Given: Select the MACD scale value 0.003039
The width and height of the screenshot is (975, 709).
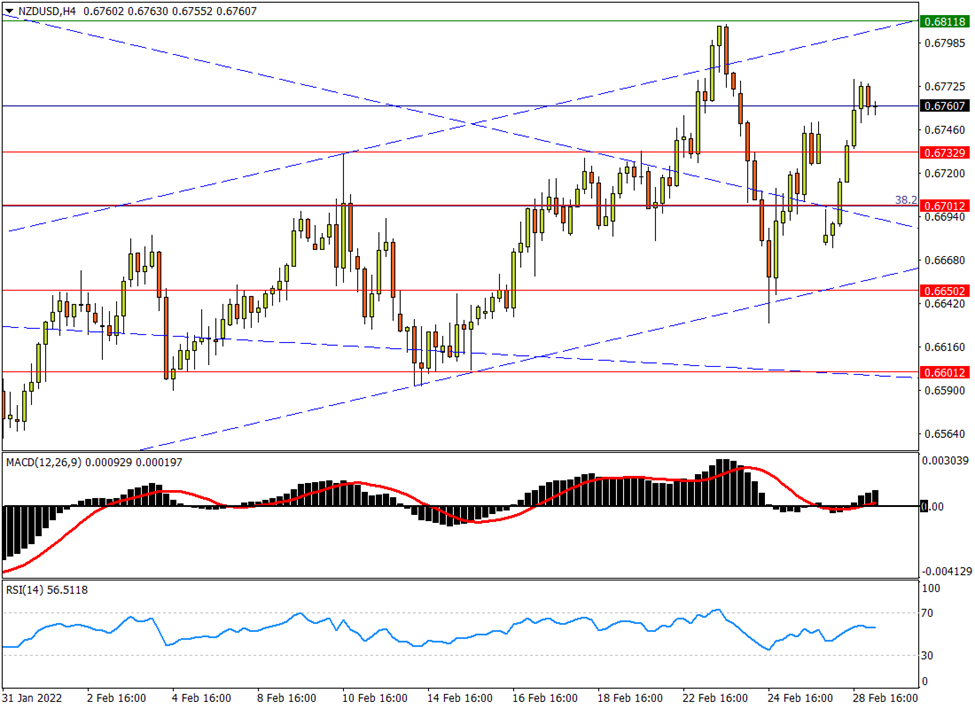Looking at the screenshot, I should [x=945, y=460].
